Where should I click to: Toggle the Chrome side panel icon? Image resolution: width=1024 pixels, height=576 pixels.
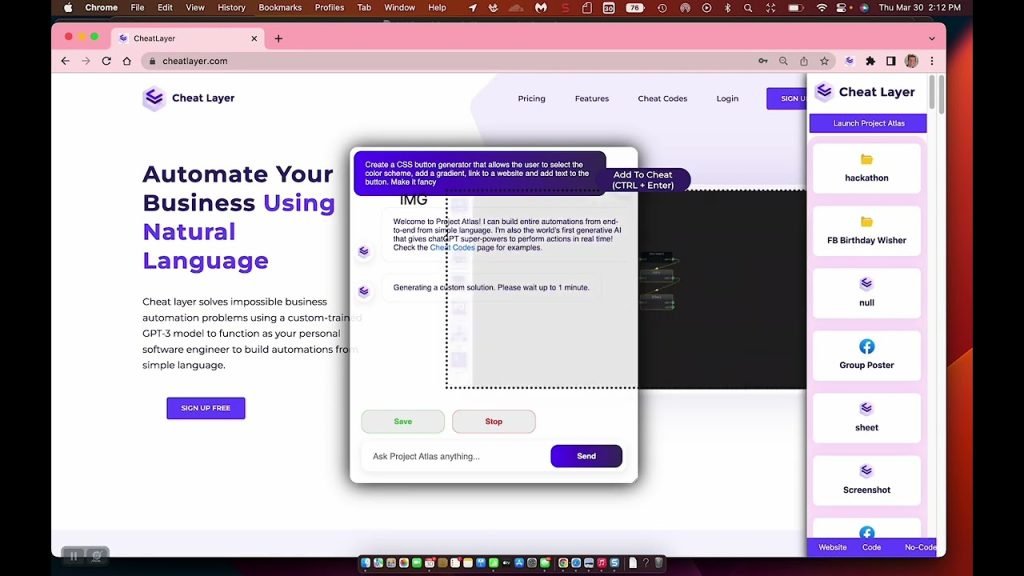click(x=891, y=61)
